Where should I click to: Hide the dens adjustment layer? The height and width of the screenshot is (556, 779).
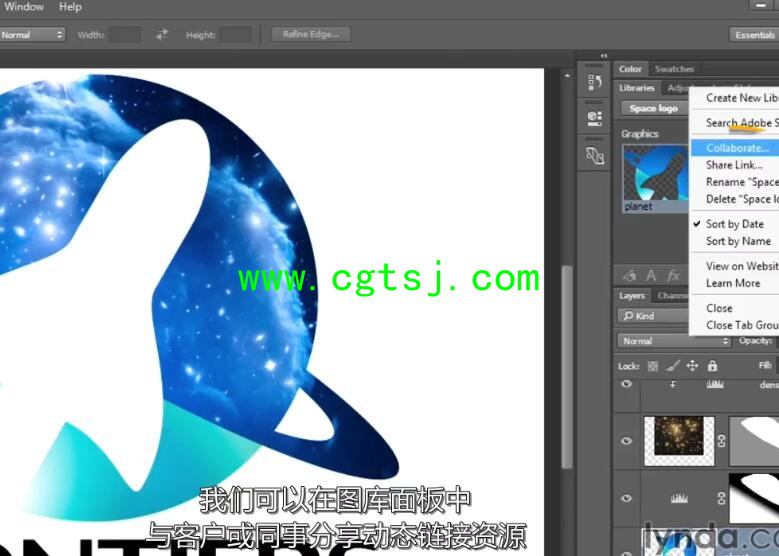[626, 384]
